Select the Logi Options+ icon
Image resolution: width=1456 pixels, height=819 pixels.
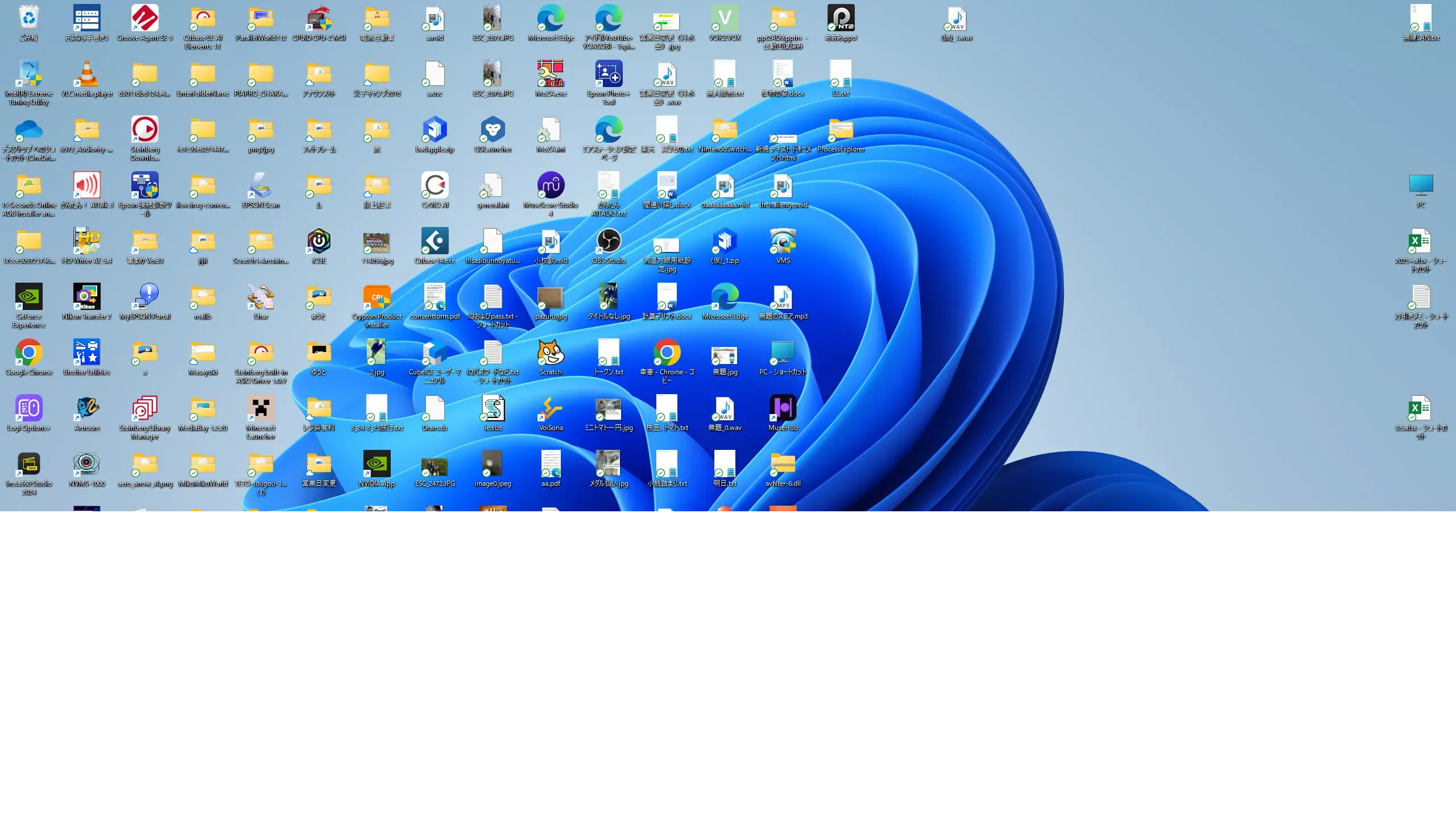tap(28, 408)
